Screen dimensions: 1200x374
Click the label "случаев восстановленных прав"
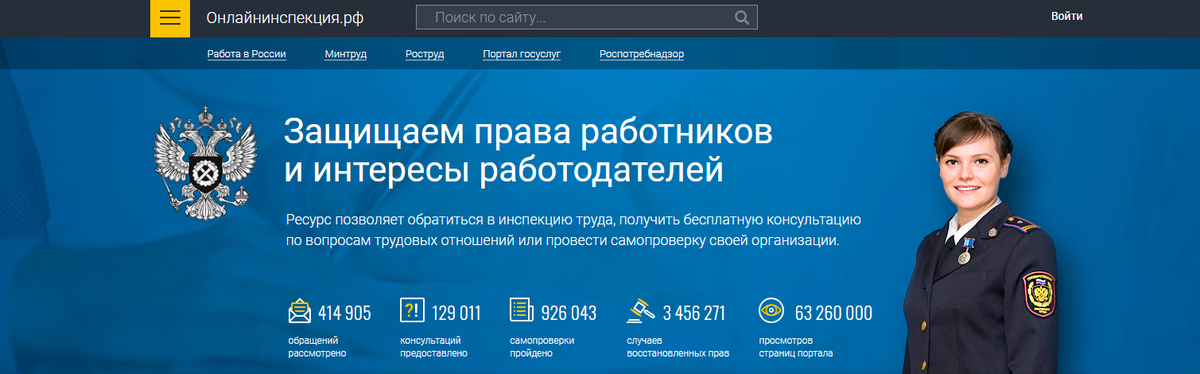point(678,347)
